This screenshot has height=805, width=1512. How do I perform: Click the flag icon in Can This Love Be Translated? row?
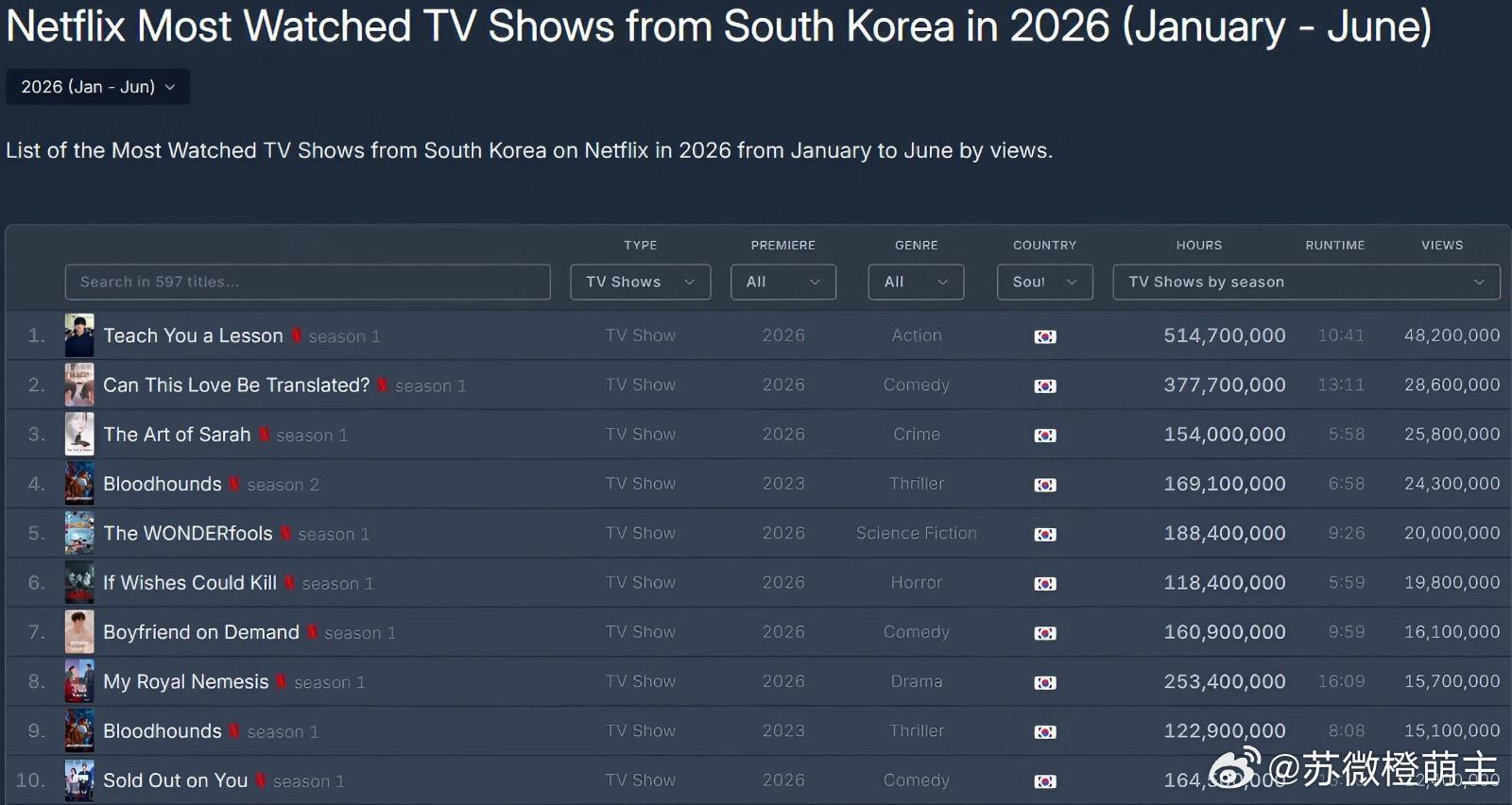tap(1045, 385)
